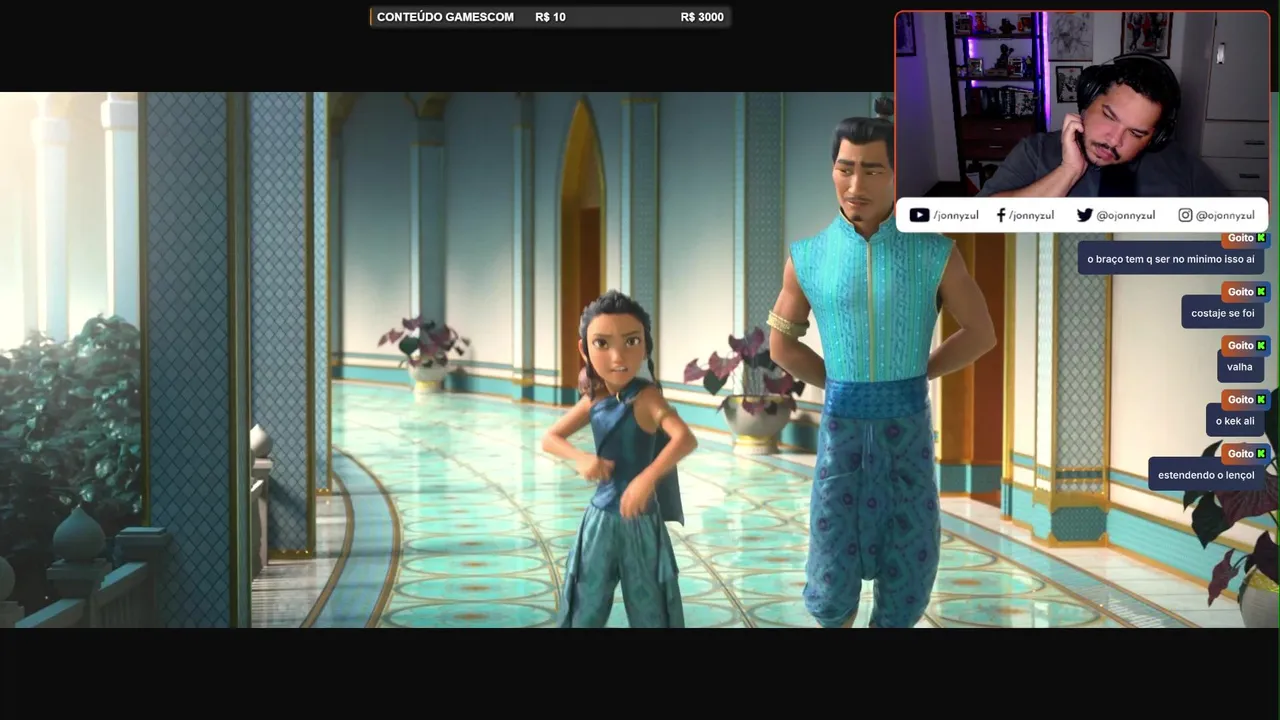Click the YouTube logo icon
This screenshot has width=1280, height=720.
pos(920,215)
